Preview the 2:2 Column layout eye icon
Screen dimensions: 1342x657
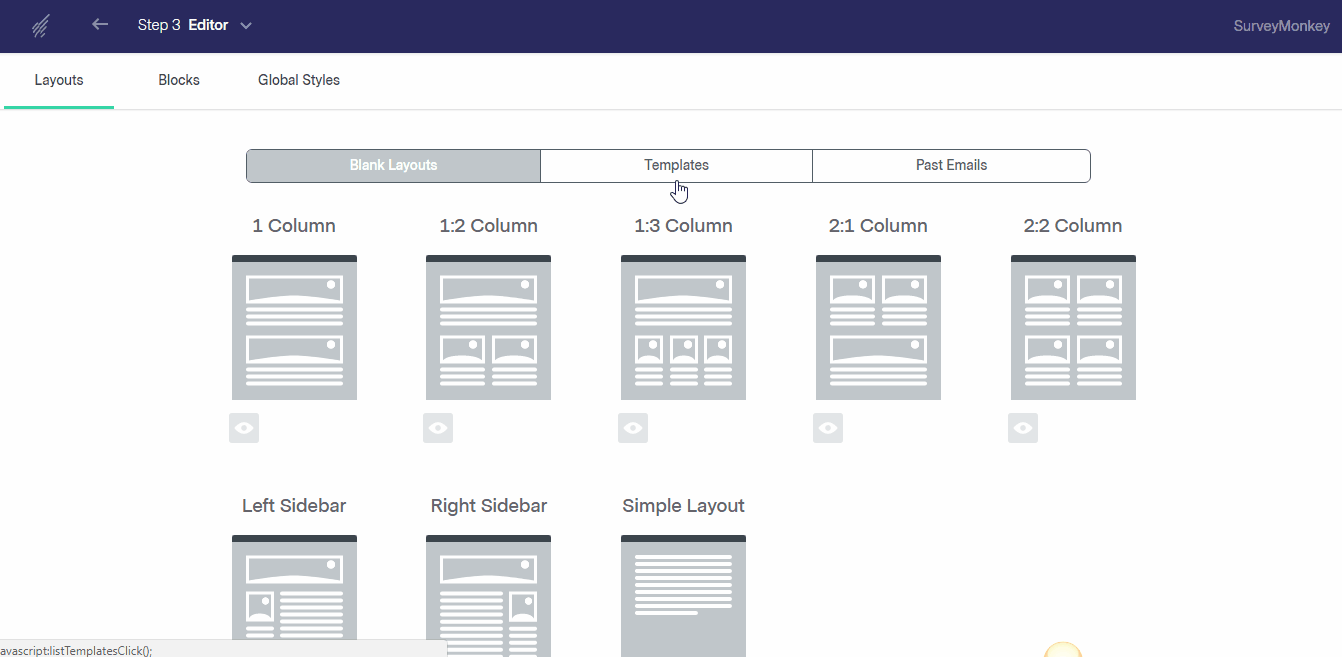click(1023, 428)
